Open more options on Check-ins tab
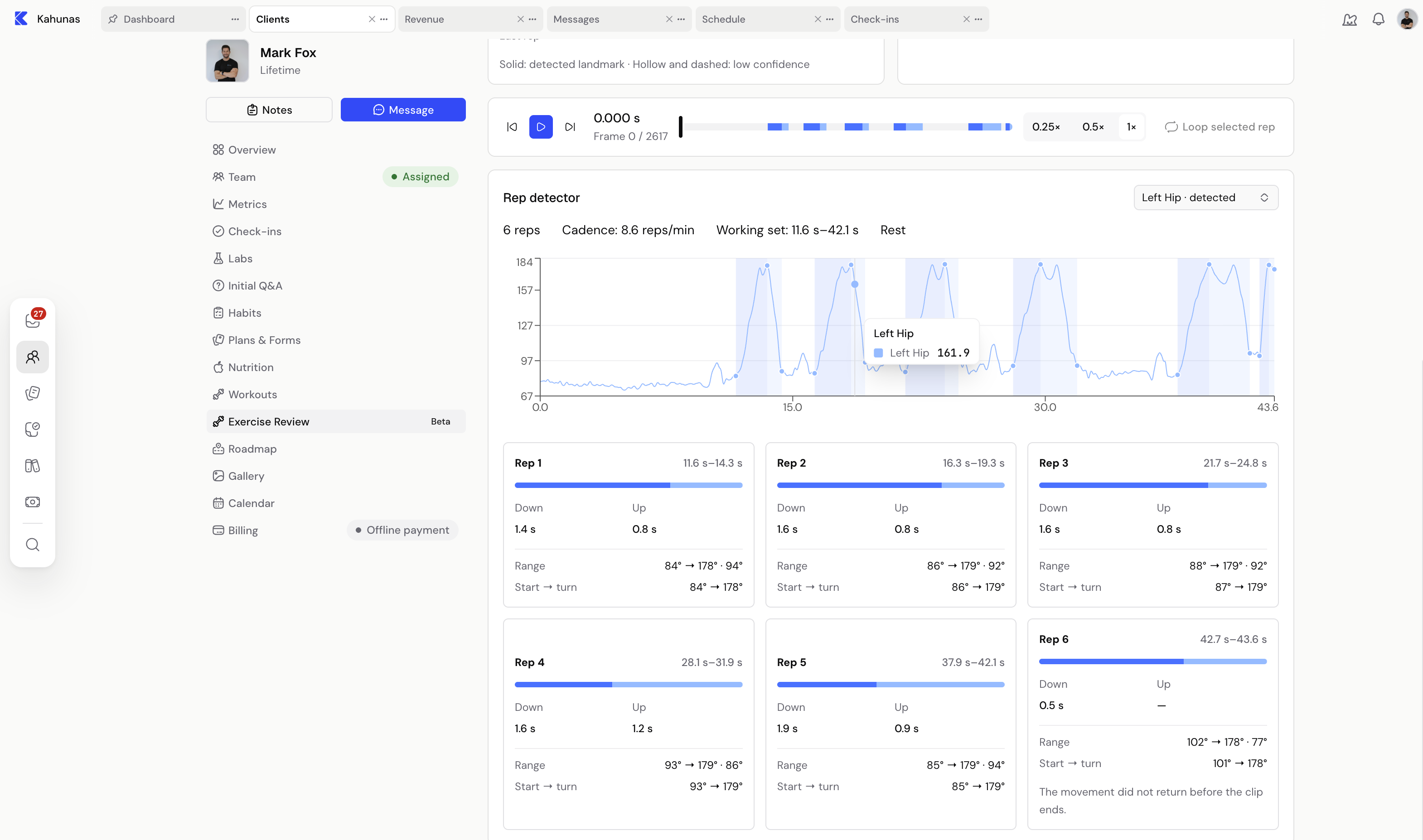The height and width of the screenshot is (840, 1423). (x=978, y=19)
